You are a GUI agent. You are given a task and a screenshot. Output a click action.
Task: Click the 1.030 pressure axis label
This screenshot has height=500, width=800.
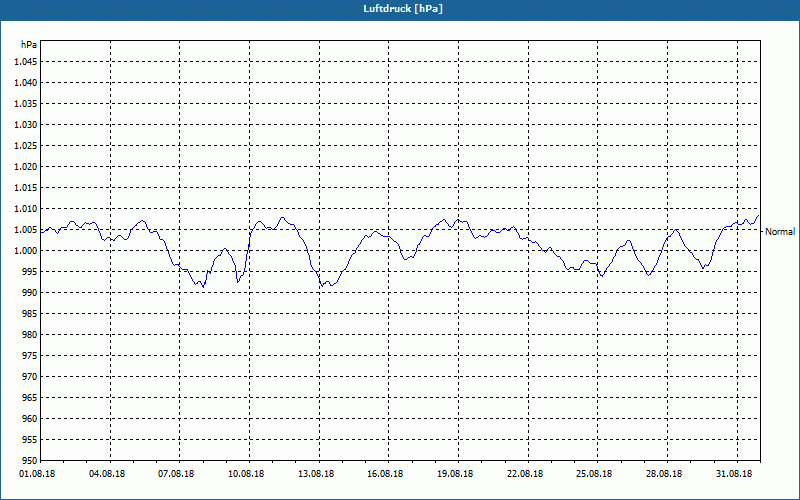pyautogui.click(x=25, y=124)
